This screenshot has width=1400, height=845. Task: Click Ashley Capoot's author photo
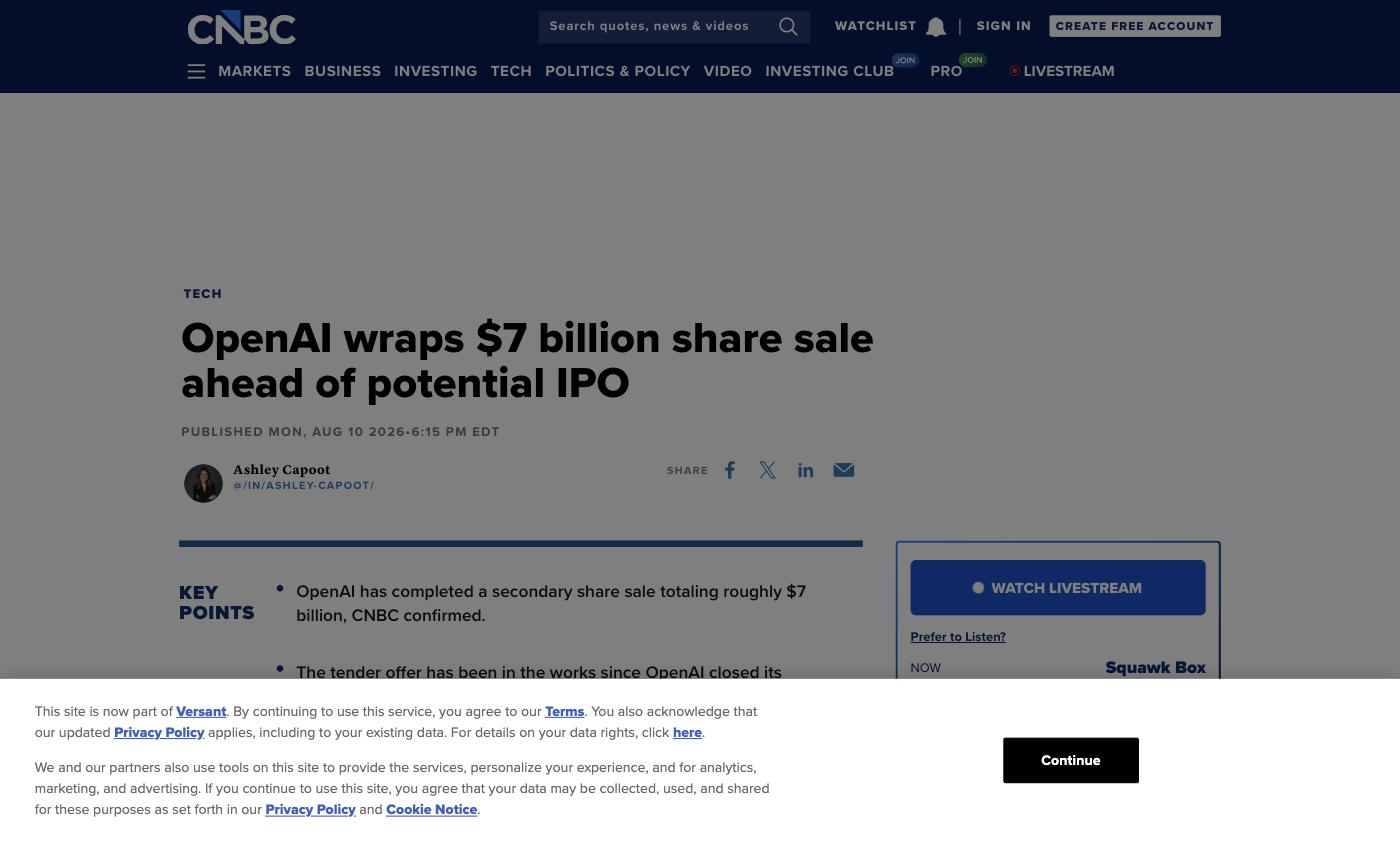point(203,483)
